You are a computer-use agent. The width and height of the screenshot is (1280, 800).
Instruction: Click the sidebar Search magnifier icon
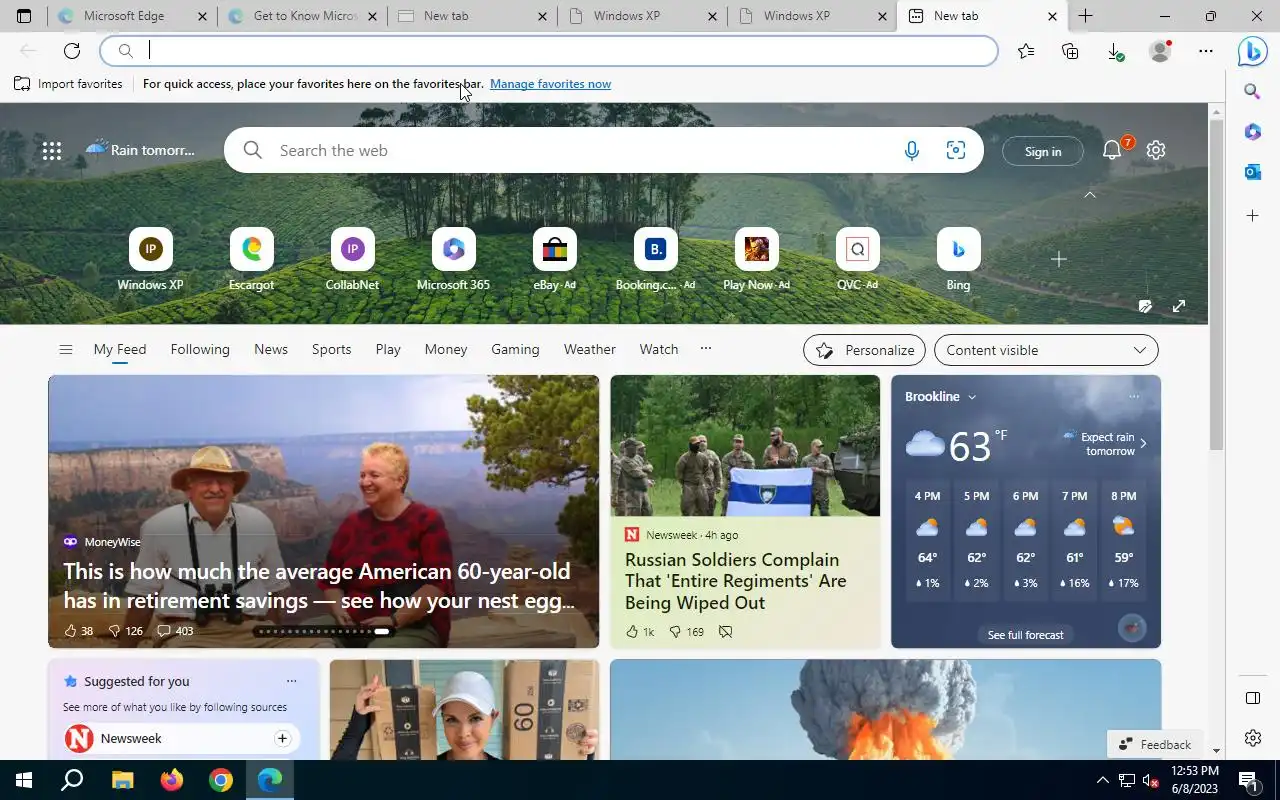click(x=1252, y=92)
